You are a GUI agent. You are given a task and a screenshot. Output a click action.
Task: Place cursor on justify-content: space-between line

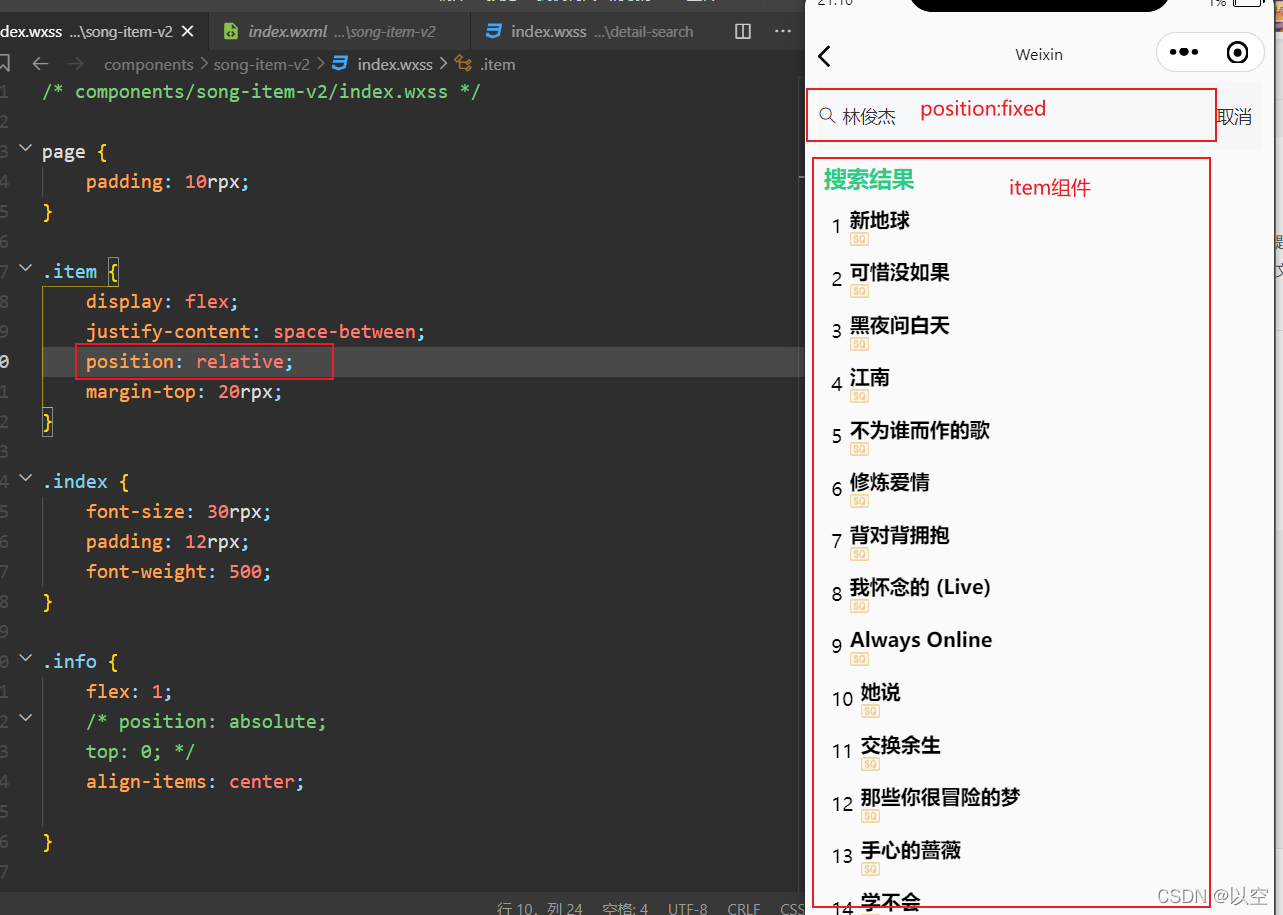tap(256, 331)
